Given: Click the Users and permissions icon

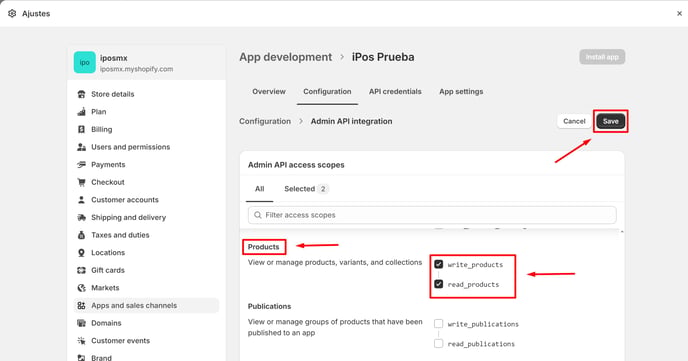Looking at the screenshot, I should [x=81, y=147].
